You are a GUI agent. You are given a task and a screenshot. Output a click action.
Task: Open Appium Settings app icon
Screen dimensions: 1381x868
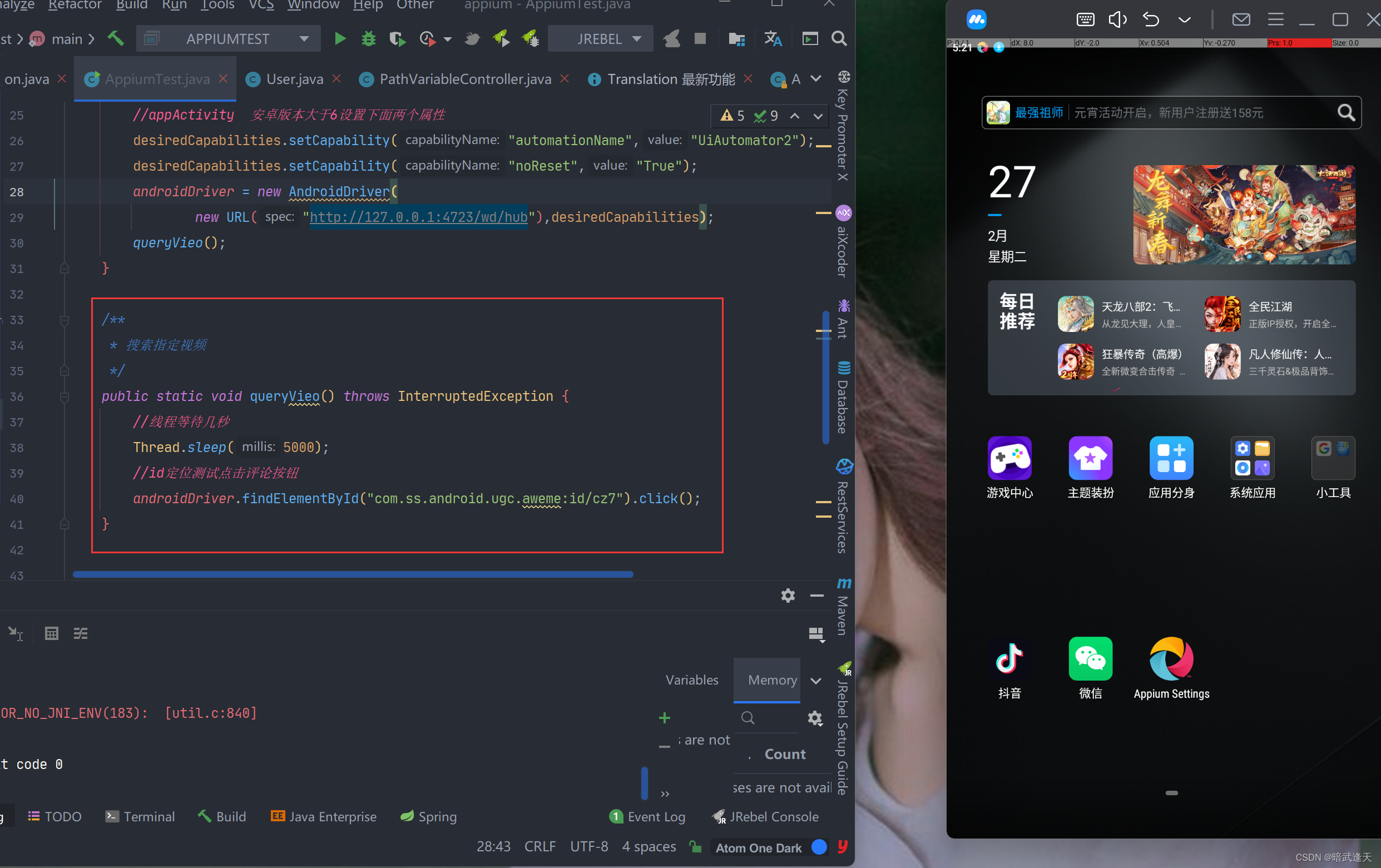1171,659
